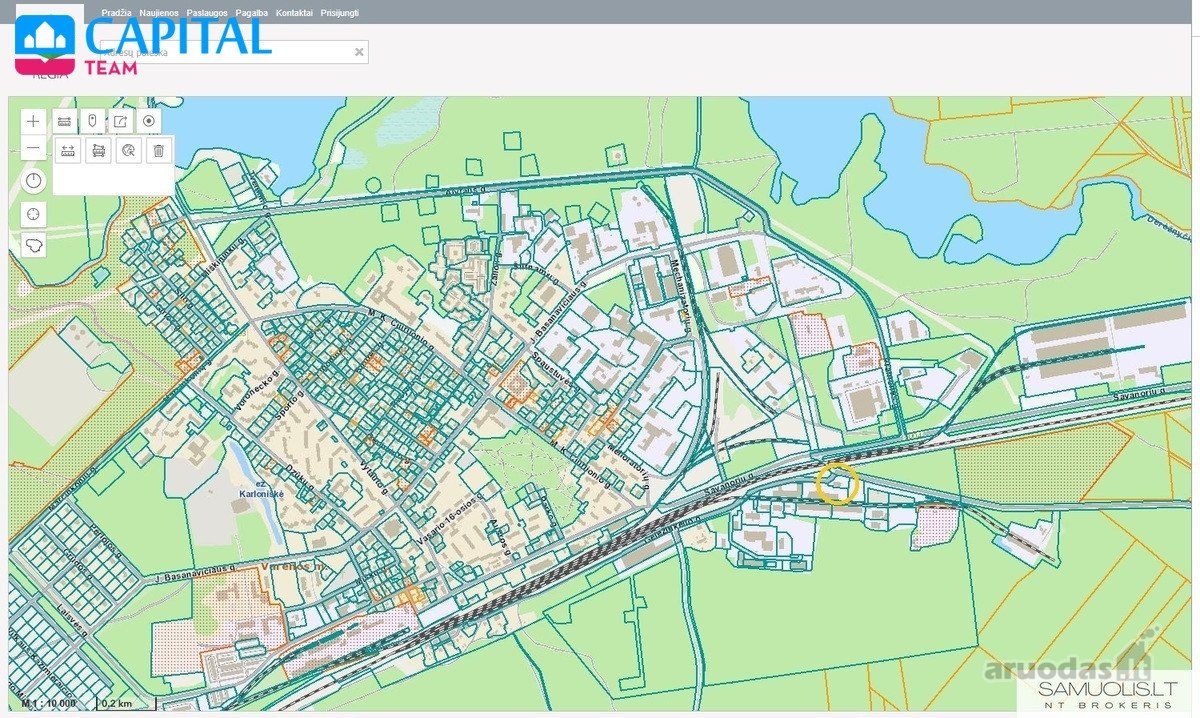Click the circular target point tool
The image size is (1200, 718).
click(149, 121)
